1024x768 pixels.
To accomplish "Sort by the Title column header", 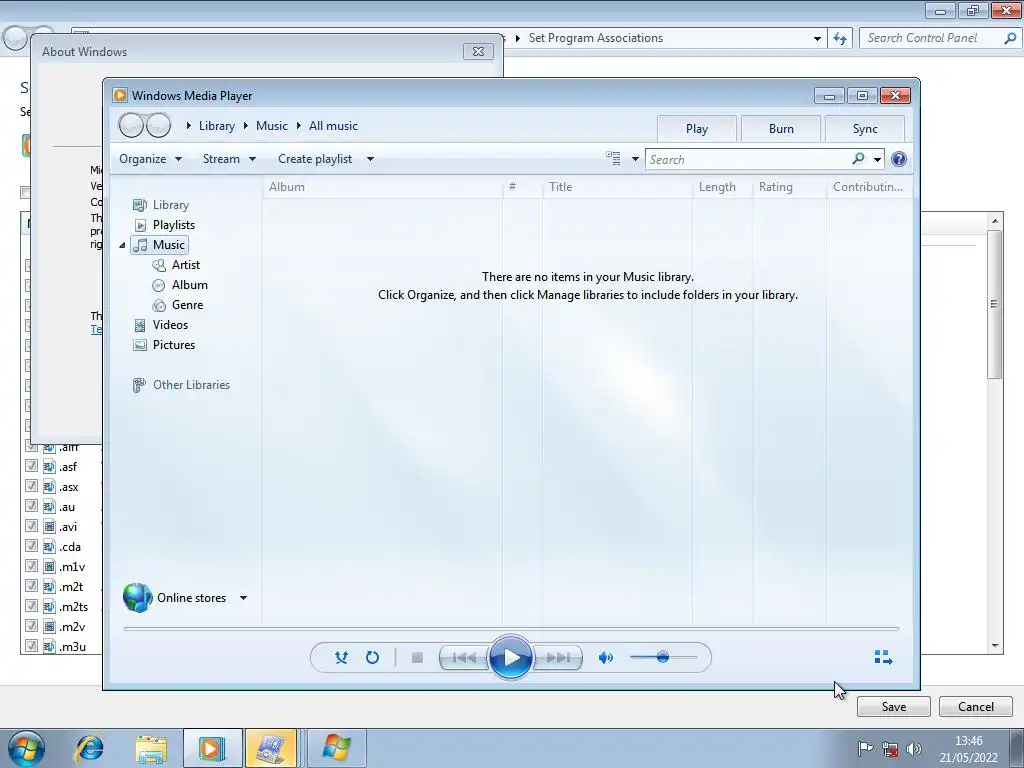I will [x=617, y=187].
